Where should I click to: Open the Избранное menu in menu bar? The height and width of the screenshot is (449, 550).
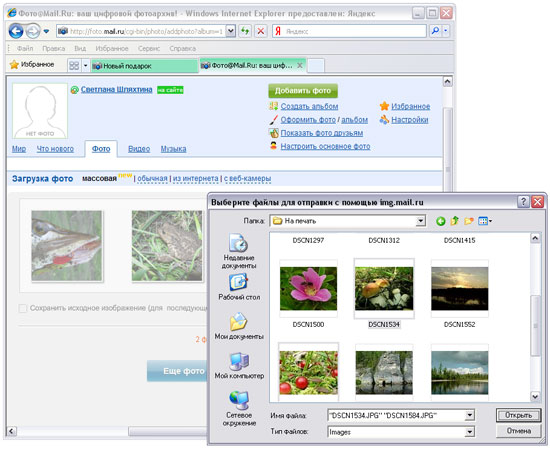pyautogui.click(x=112, y=48)
